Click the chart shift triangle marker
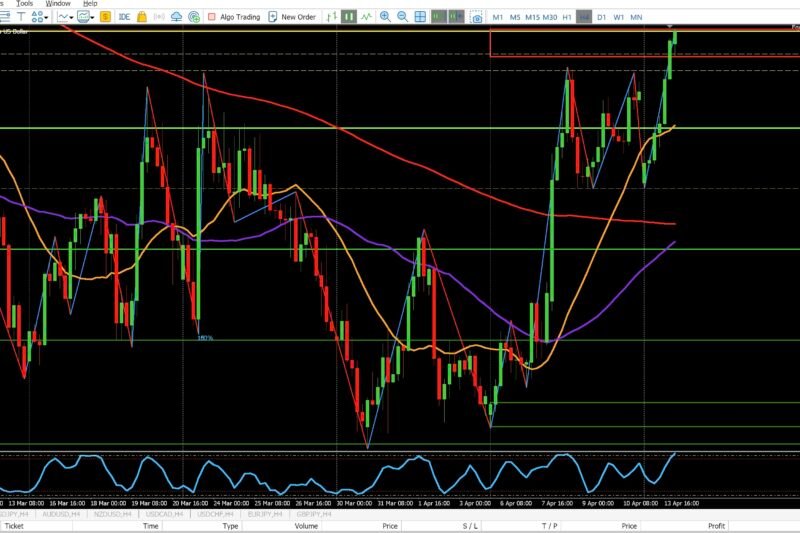800x533 pixels. click(670, 26)
